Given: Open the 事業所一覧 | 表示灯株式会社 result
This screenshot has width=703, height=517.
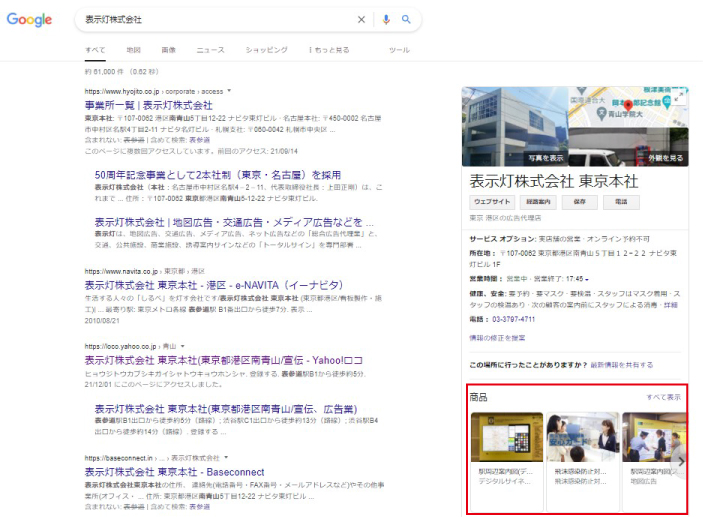Looking at the screenshot, I should [148, 105].
